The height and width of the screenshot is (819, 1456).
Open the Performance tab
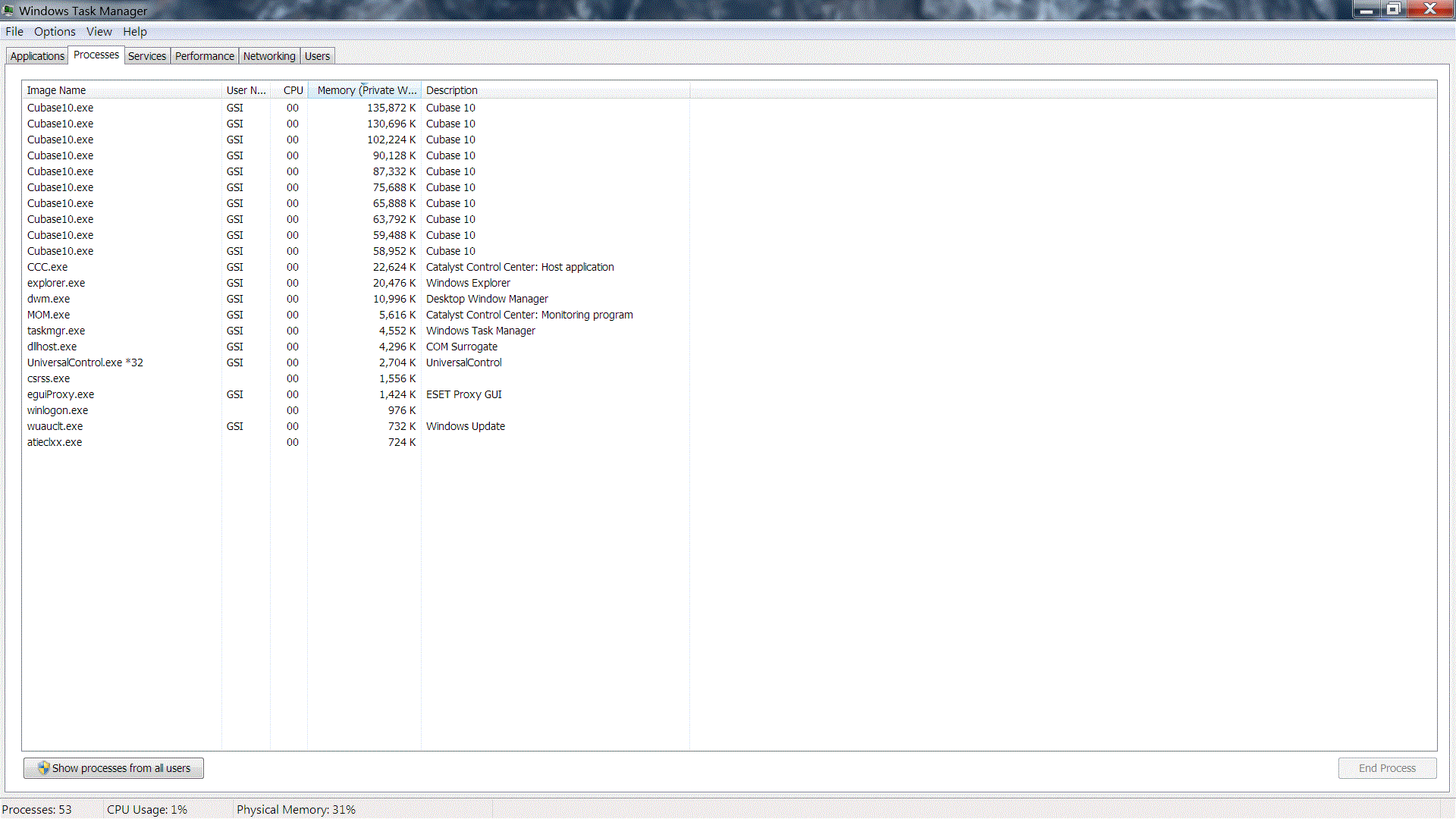coord(205,56)
